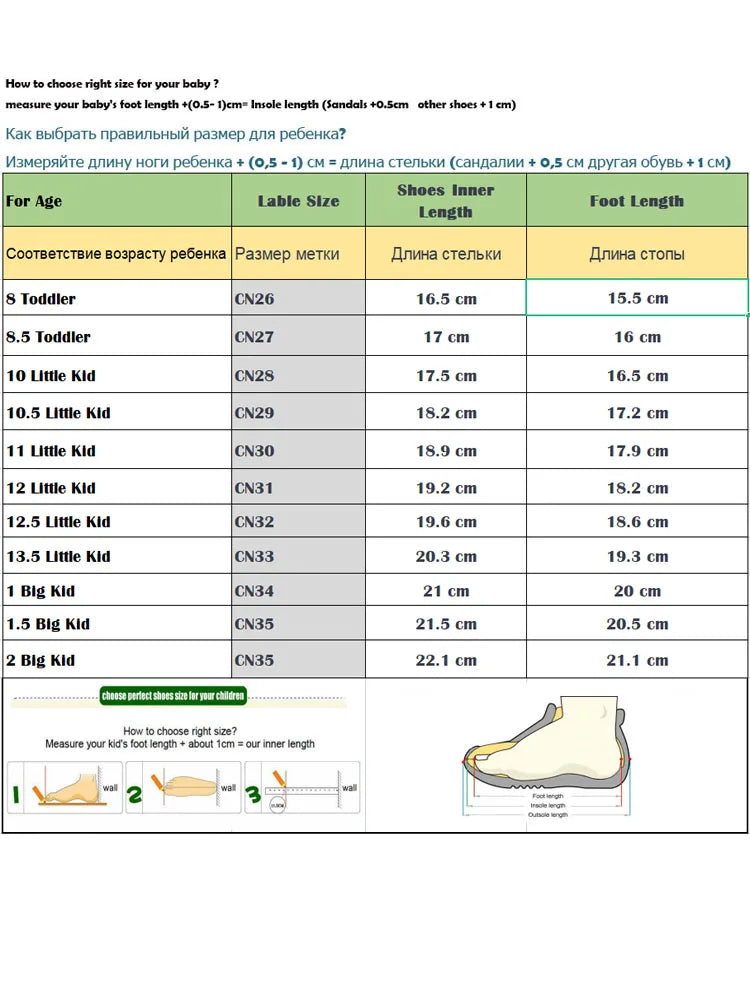This screenshot has height=1000, width=750.
Task: Click the CN33 label size cell
Action: [298, 555]
